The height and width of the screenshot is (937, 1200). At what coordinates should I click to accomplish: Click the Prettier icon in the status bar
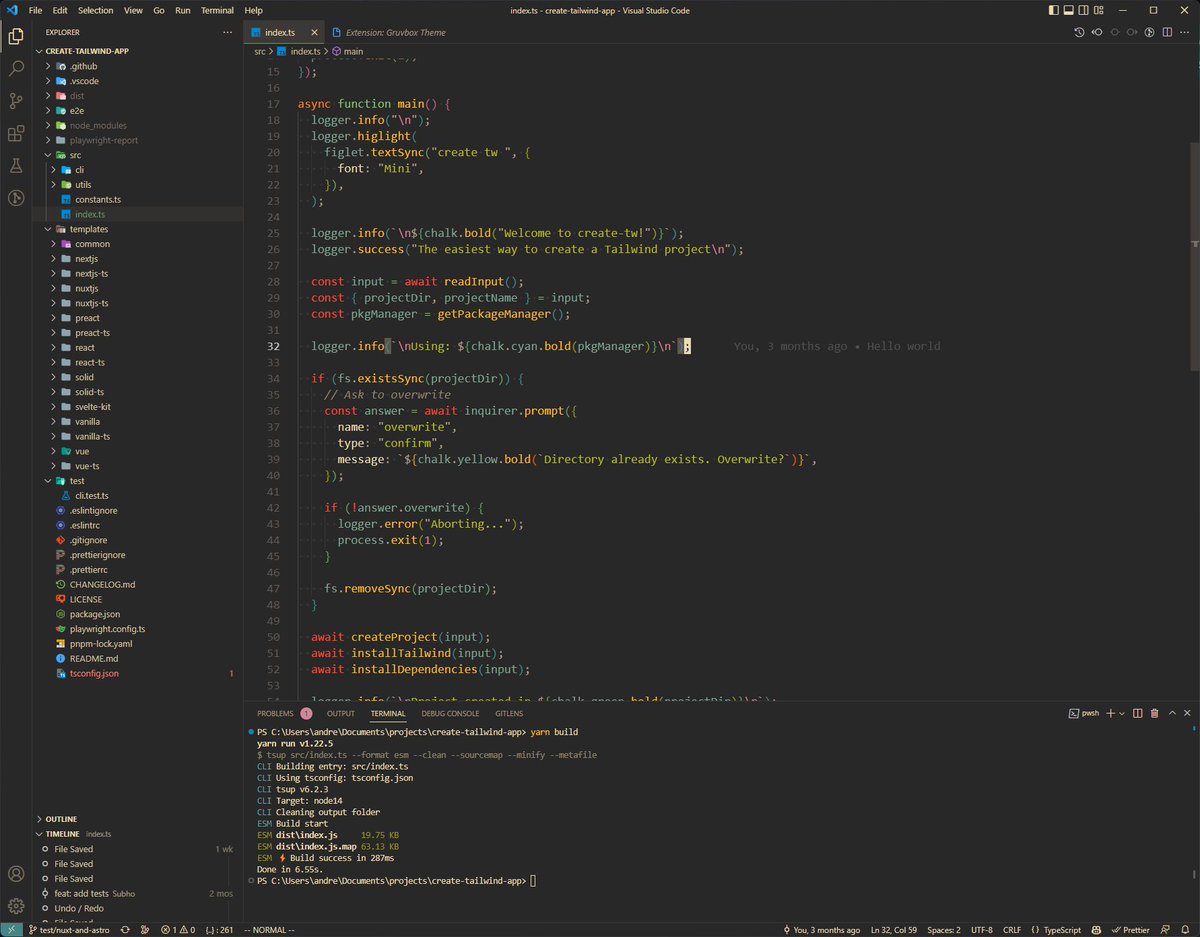coord(1131,929)
